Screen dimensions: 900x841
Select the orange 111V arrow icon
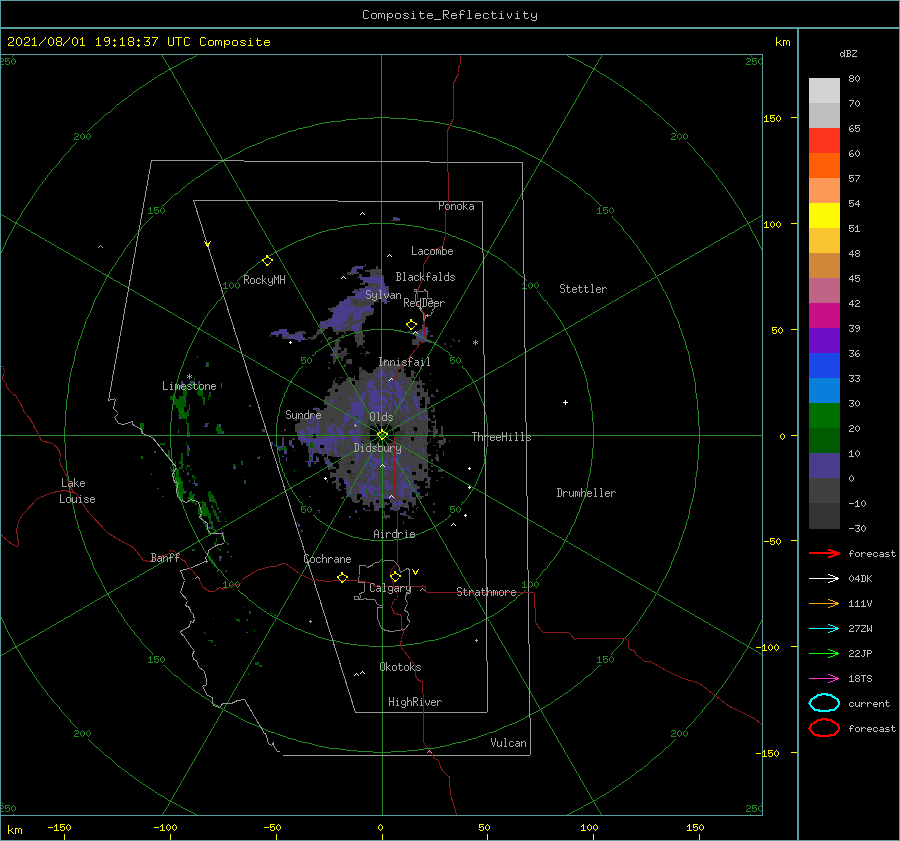coord(824,603)
